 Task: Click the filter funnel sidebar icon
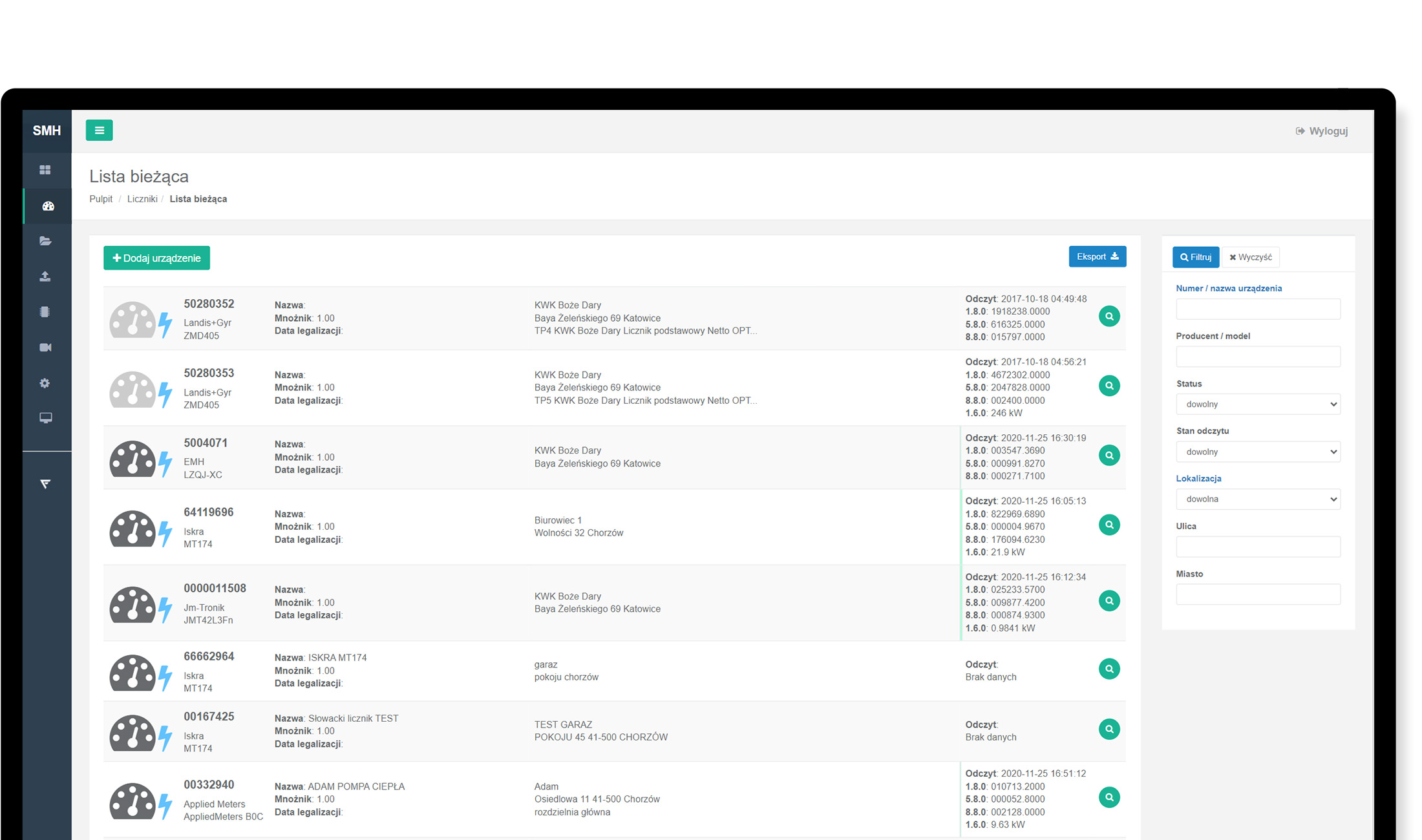click(45, 484)
